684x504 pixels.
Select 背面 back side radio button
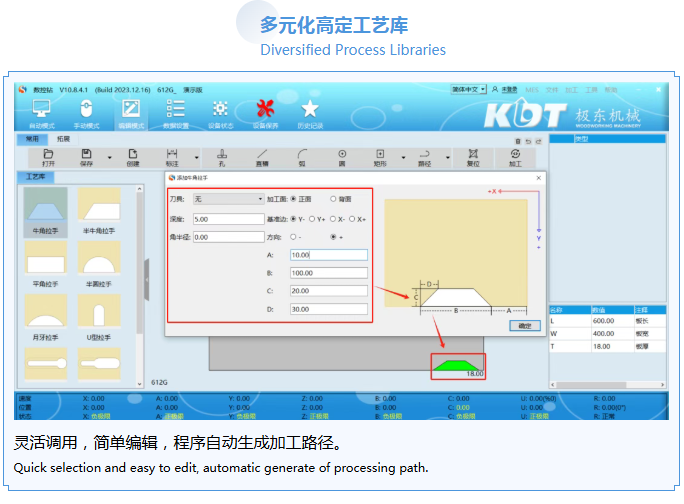[x=333, y=199]
